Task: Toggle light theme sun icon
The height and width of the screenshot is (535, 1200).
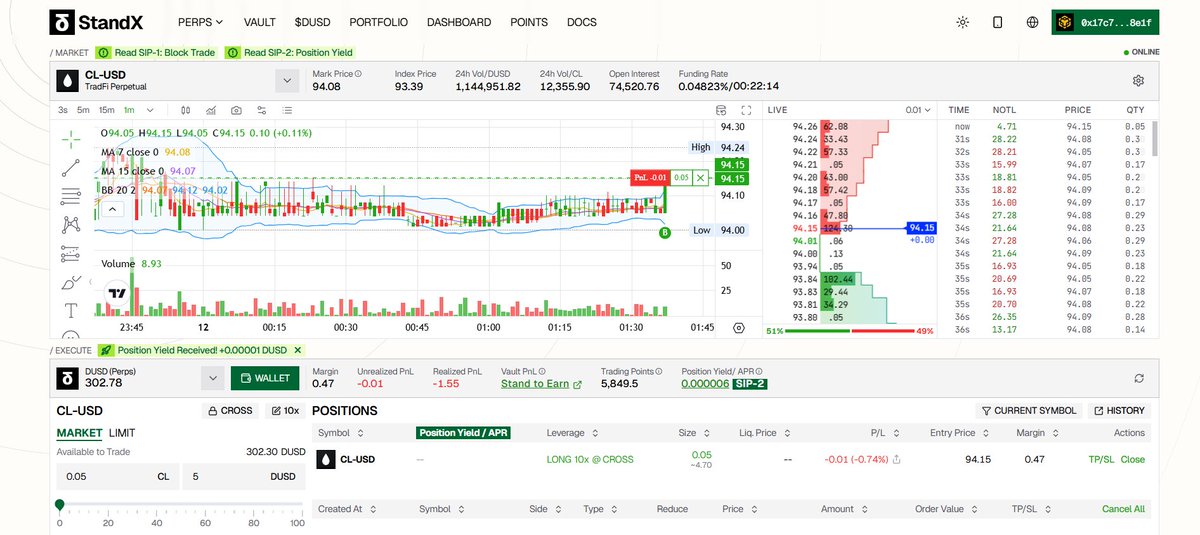Action: 962,22
